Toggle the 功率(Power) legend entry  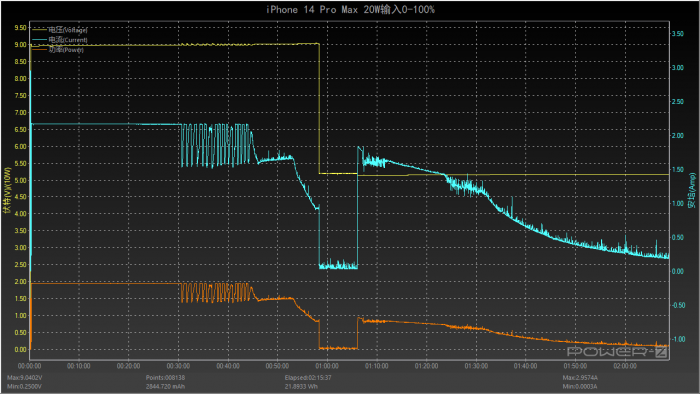click(66, 50)
